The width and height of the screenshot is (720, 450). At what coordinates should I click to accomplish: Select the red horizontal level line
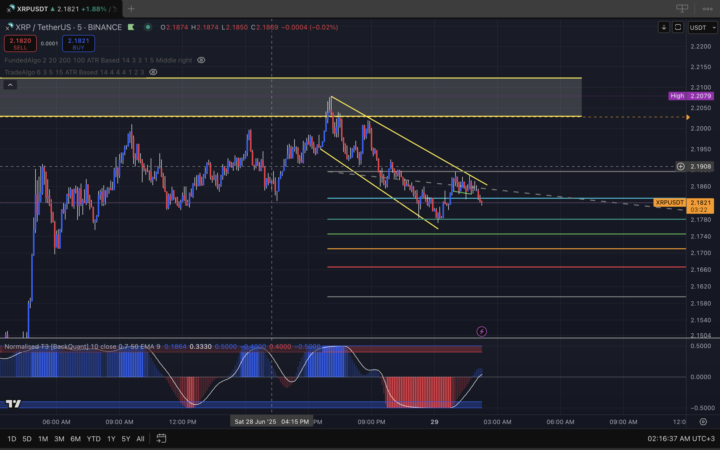[x=506, y=266]
